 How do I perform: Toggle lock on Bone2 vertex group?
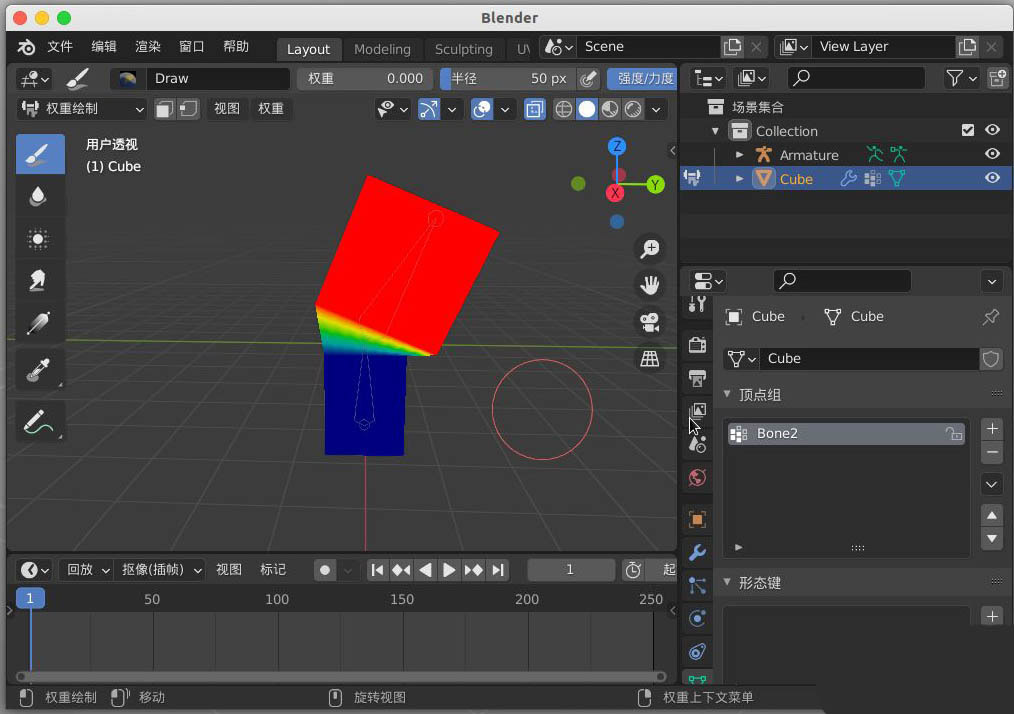[x=954, y=433]
